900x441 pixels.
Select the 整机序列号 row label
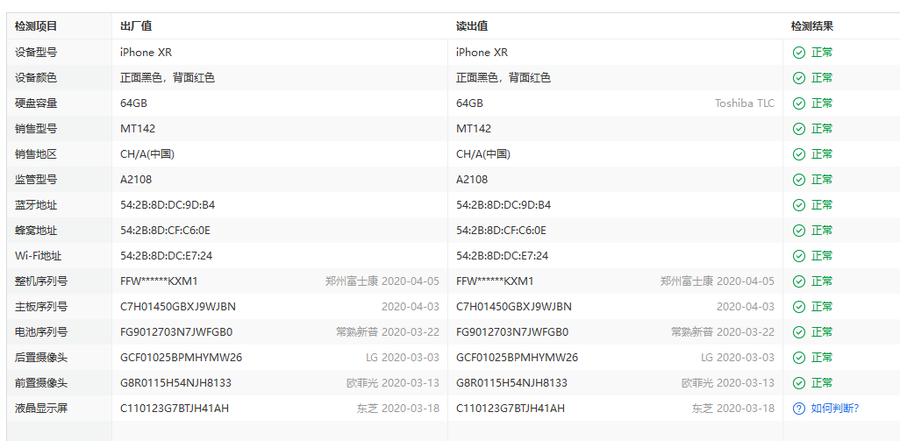tap(41, 281)
